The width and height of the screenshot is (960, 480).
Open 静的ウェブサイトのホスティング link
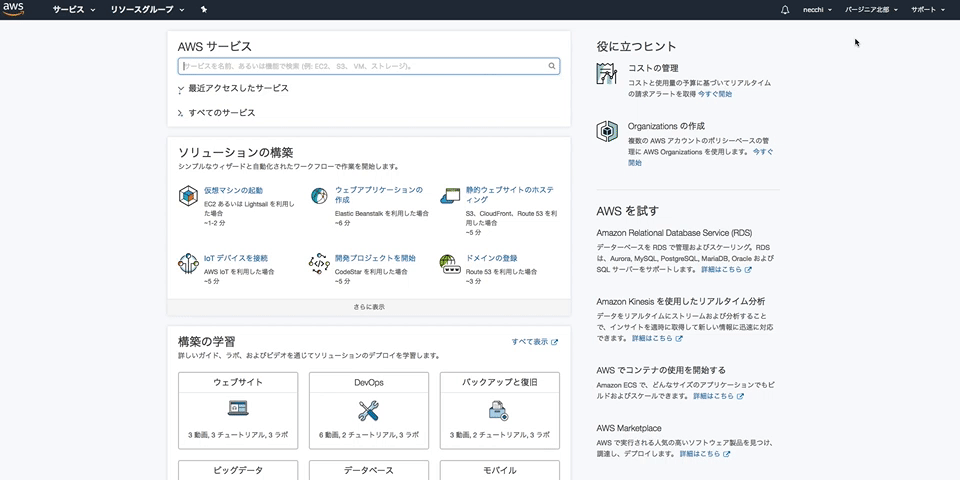509,195
